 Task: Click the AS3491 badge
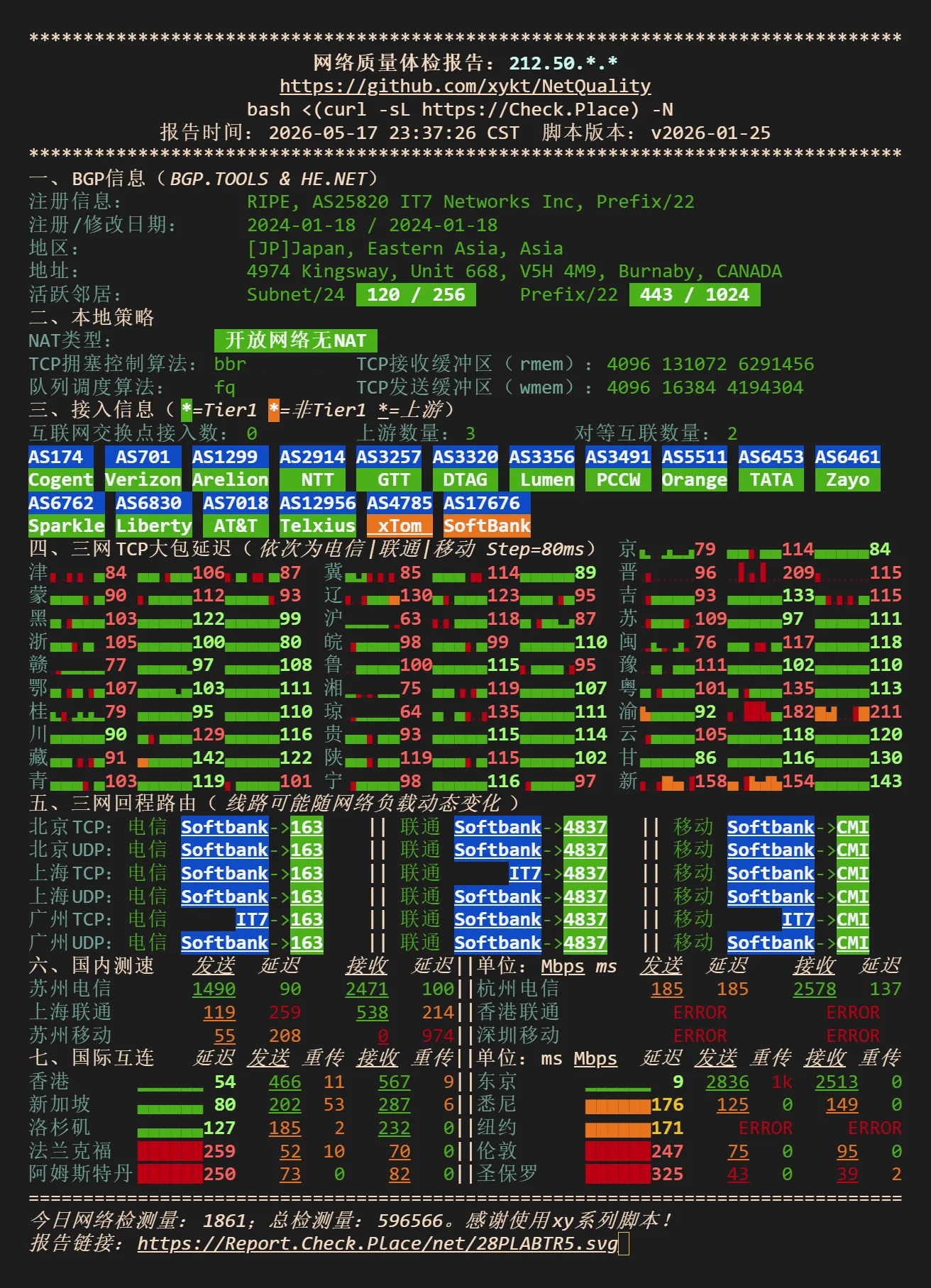pos(618,457)
